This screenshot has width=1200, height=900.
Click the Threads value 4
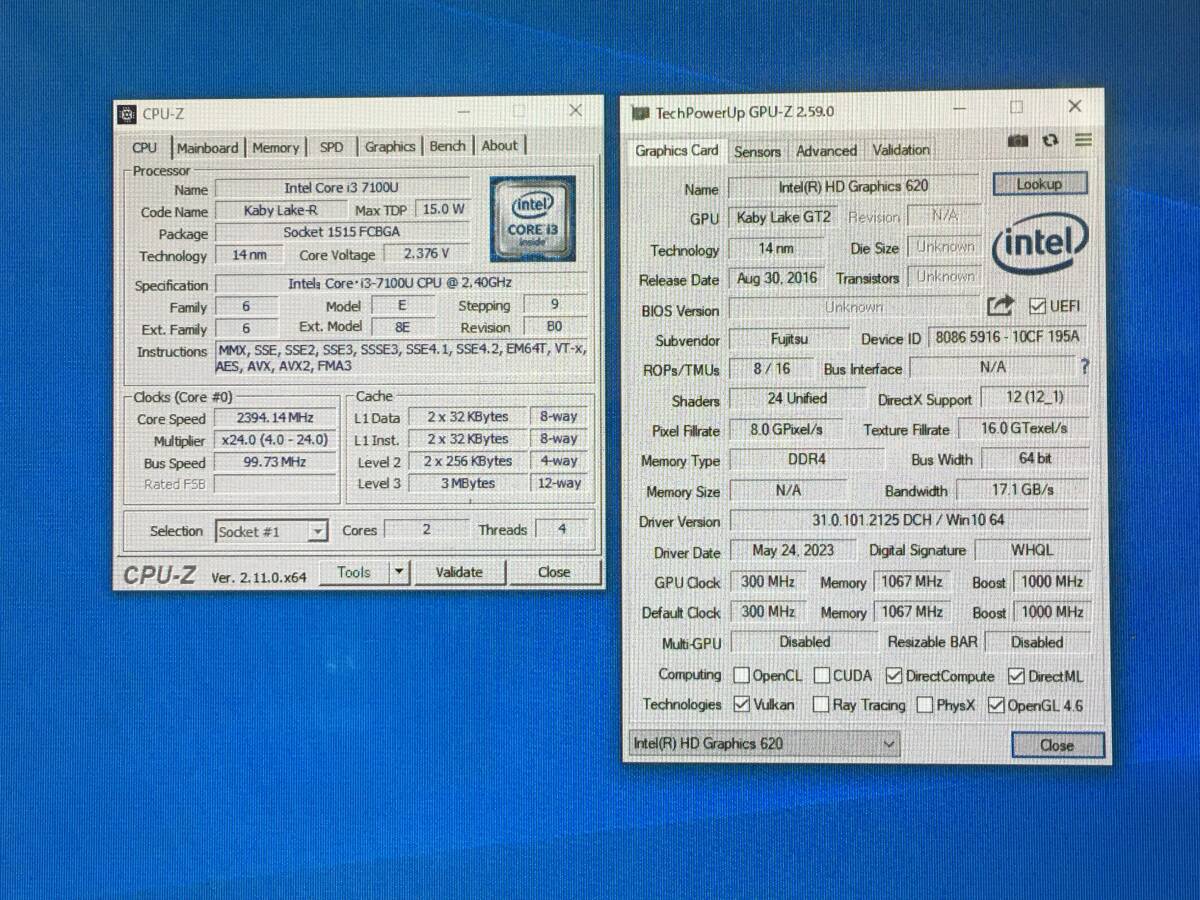pyautogui.click(x=561, y=529)
